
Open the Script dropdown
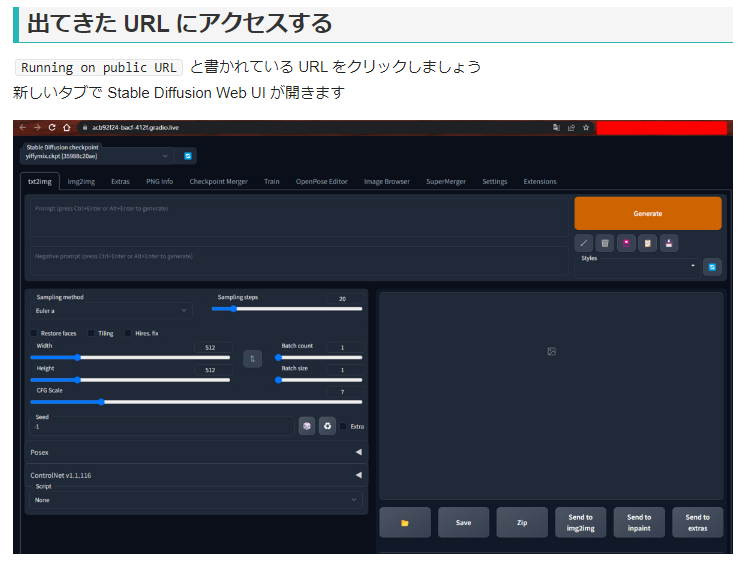[196, 500]
